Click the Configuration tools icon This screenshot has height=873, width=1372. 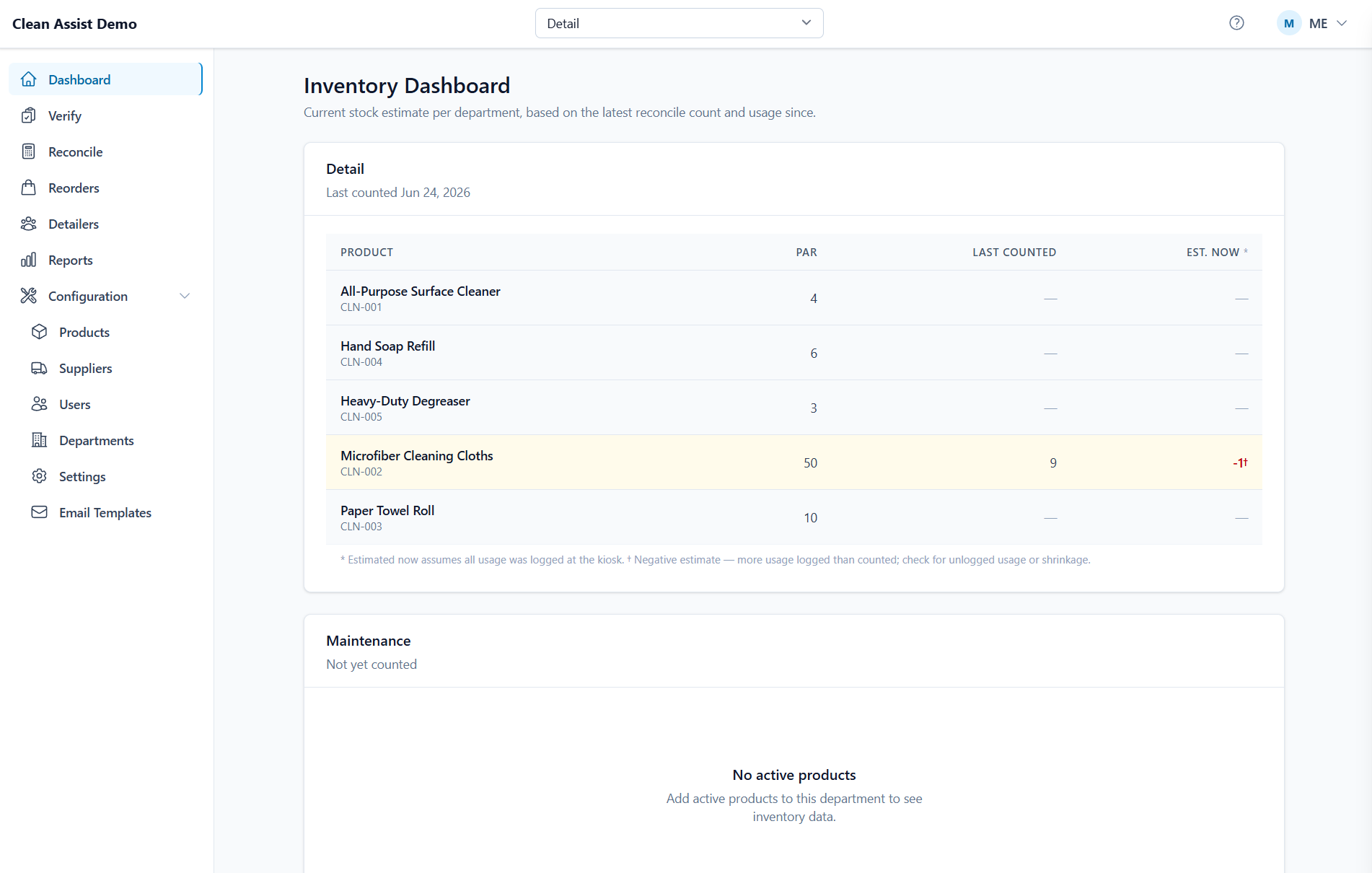(x=29, y=296)
